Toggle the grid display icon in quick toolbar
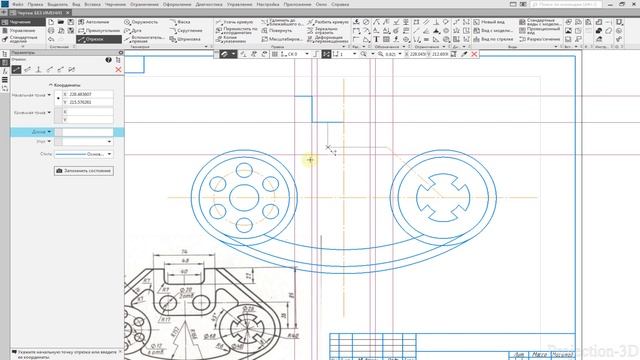 pos(275,54)
